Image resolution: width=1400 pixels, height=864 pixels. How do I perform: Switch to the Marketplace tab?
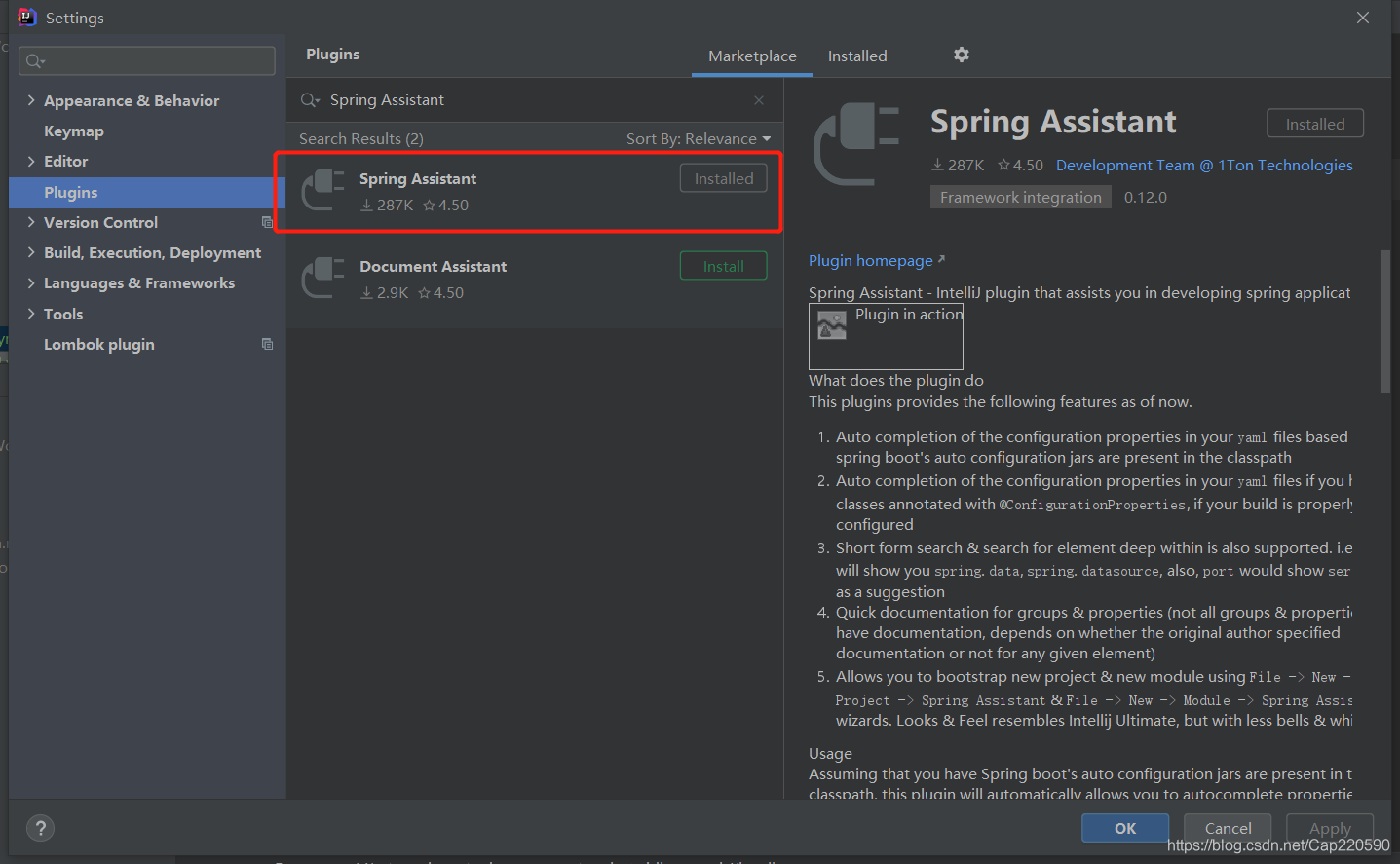(752, 56)
